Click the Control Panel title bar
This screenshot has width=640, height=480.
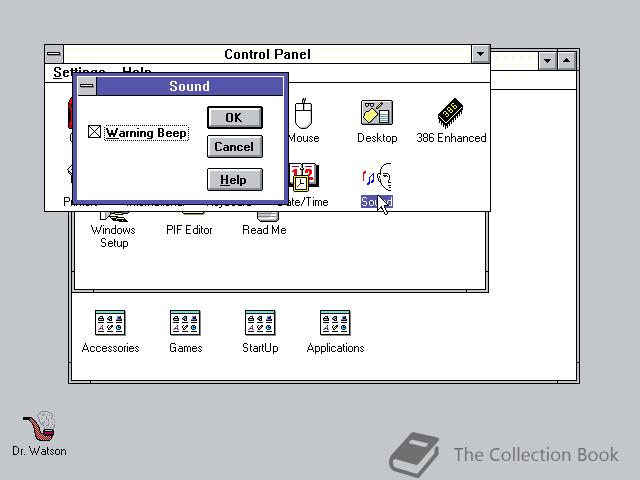point(267,54)
